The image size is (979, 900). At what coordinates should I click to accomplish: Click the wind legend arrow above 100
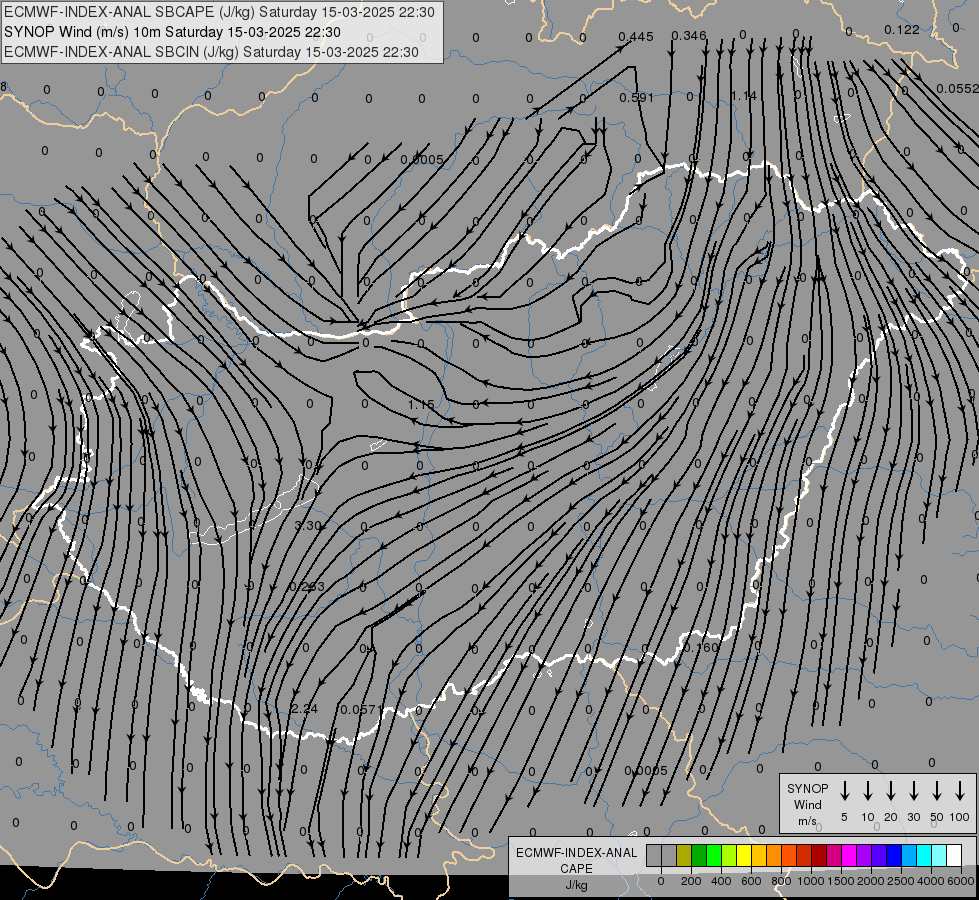pyautogui.click(x=960, y=791)
